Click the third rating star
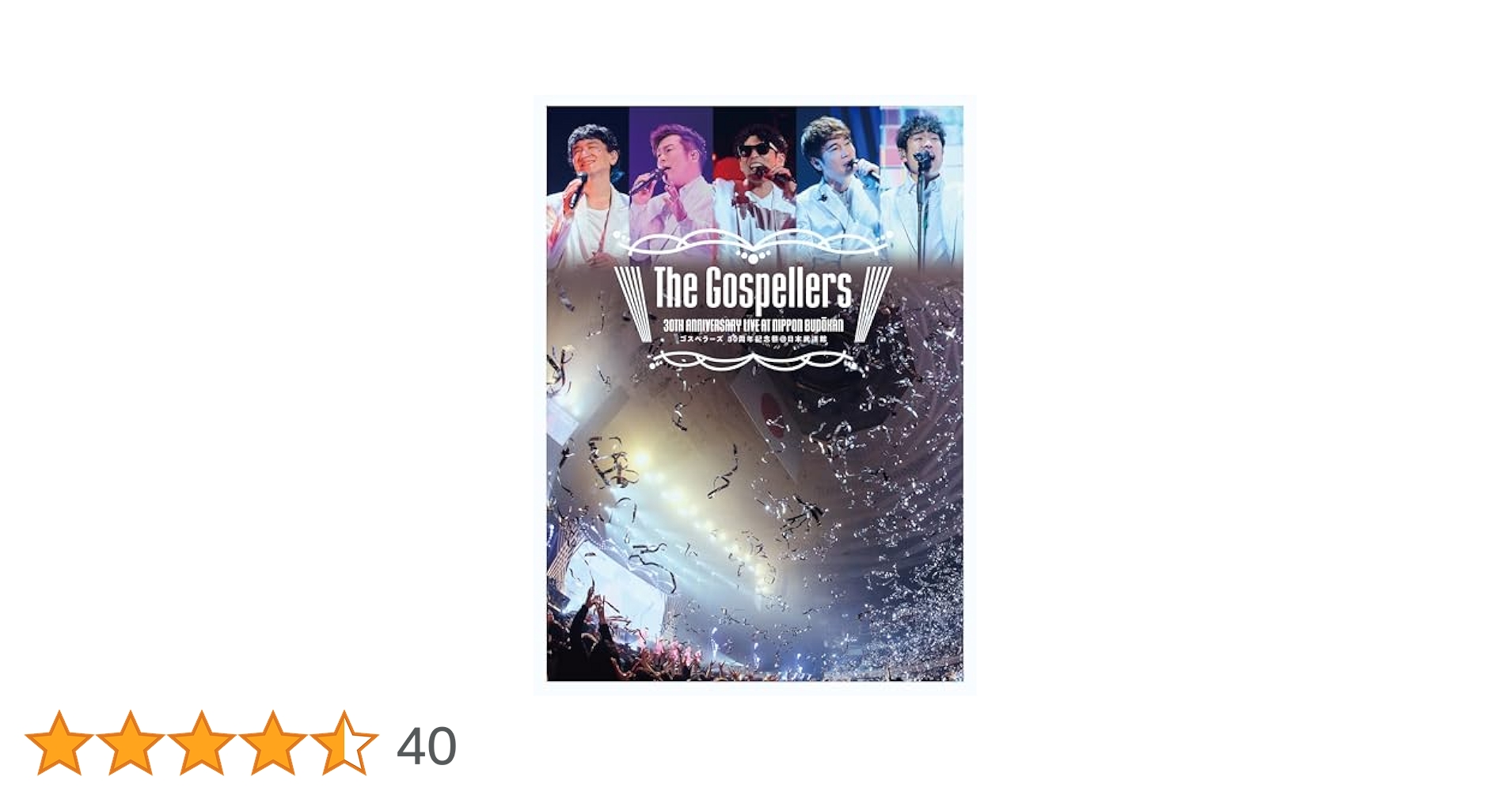1512x792 pixels. point(202,743)
